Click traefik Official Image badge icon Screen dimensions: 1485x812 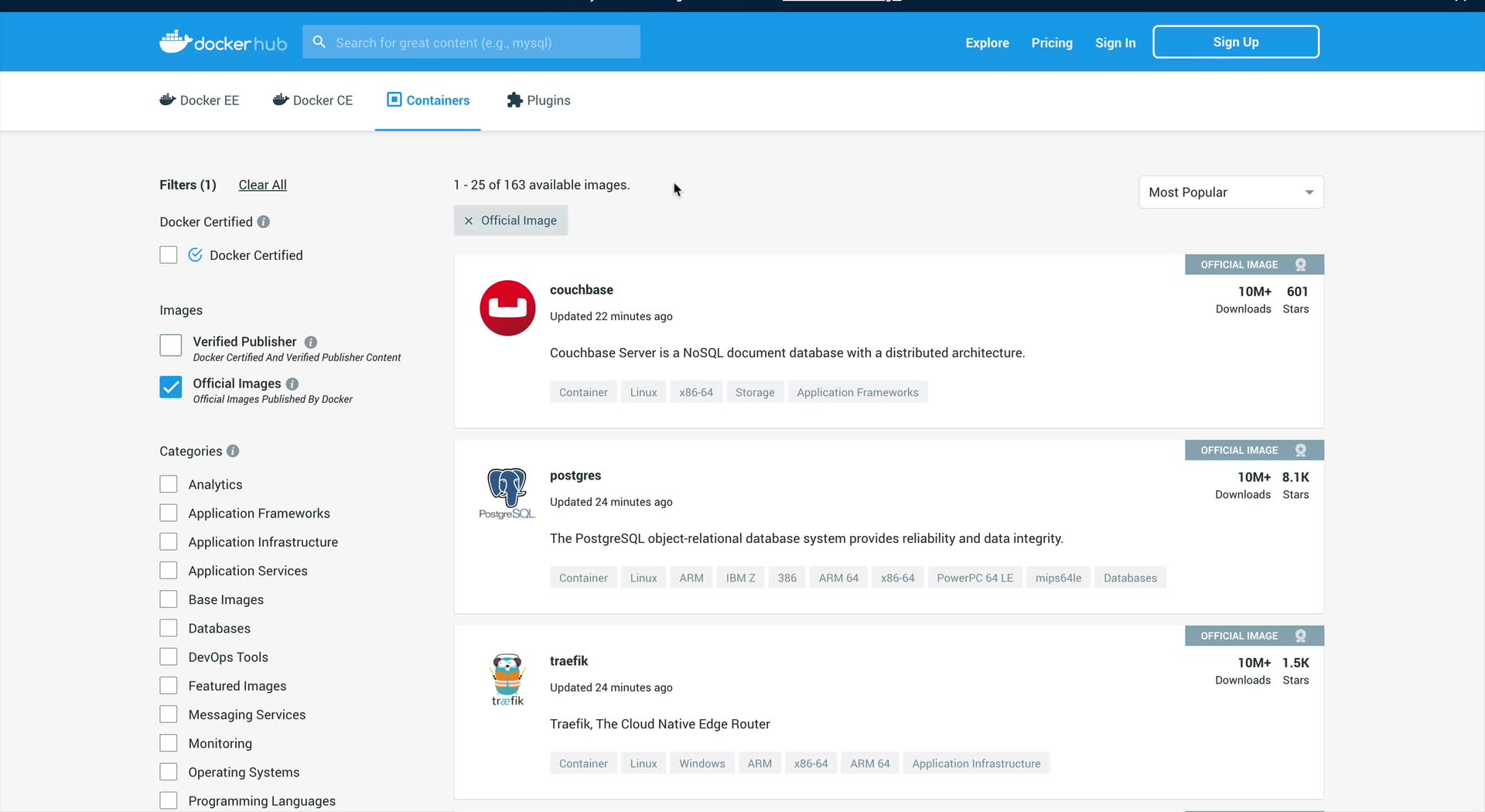(x=1301, y=636)
